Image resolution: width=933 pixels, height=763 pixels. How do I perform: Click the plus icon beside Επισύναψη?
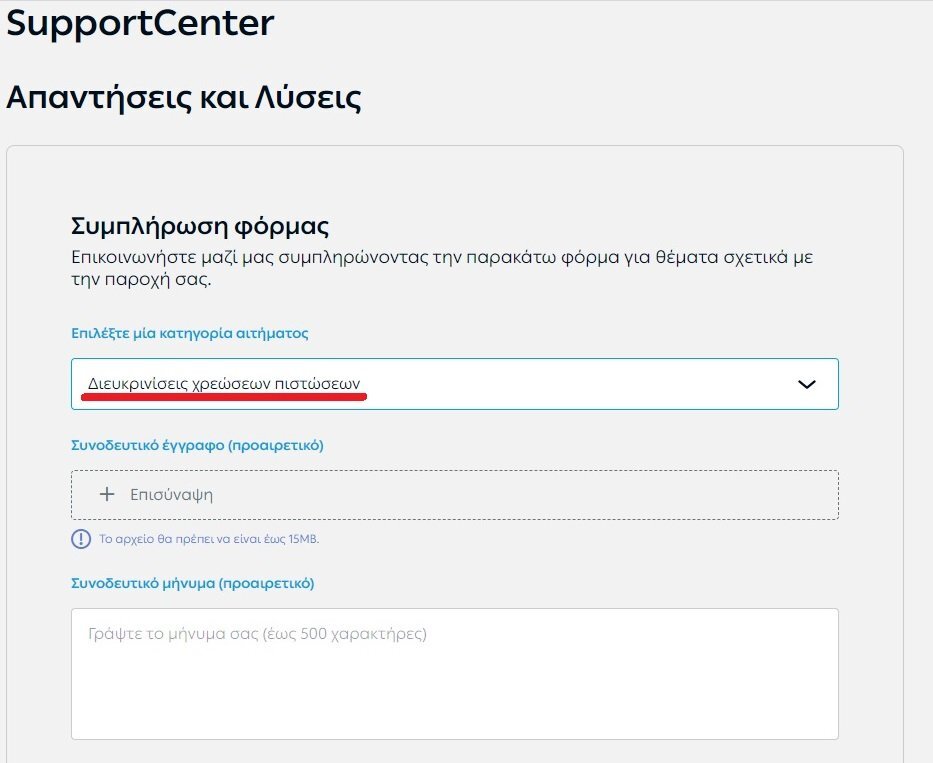pyautogui.click(x=107, y=494)
